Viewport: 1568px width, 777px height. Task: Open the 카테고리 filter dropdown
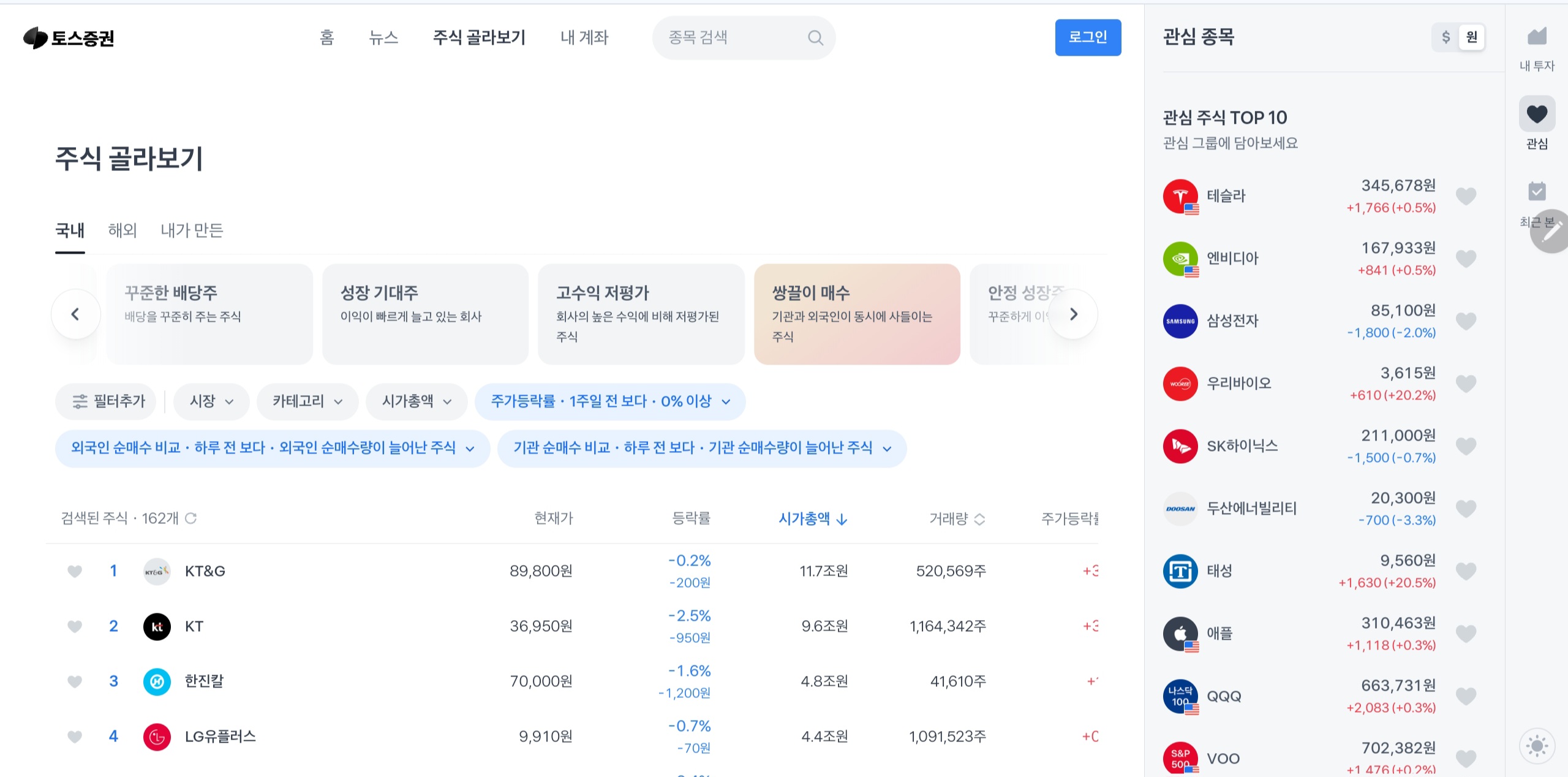[307, 402]
